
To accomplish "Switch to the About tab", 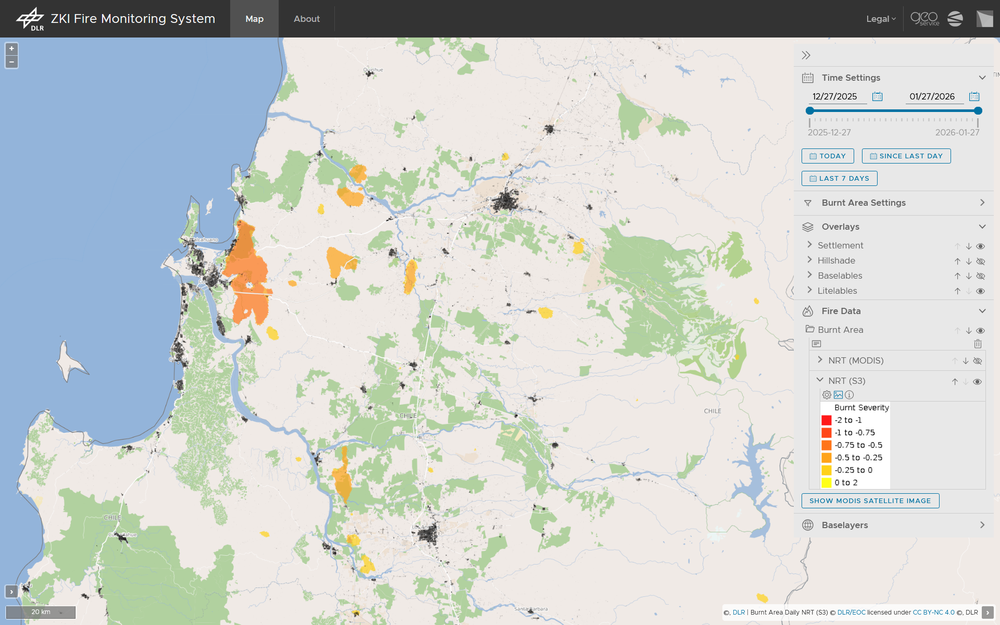I will (x=307, y=19).
